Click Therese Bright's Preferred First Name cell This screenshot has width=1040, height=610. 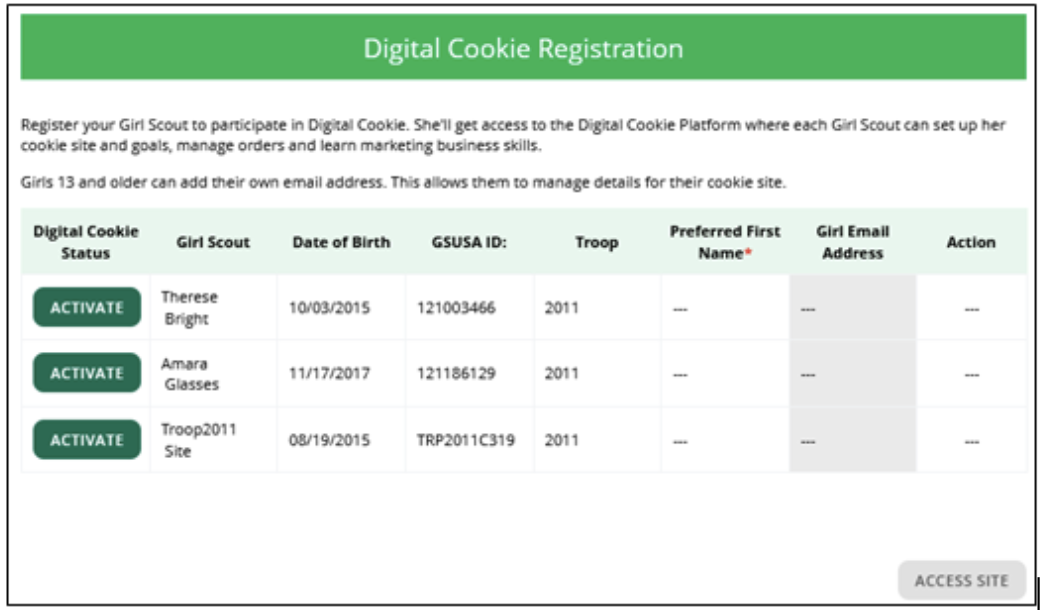724,308
